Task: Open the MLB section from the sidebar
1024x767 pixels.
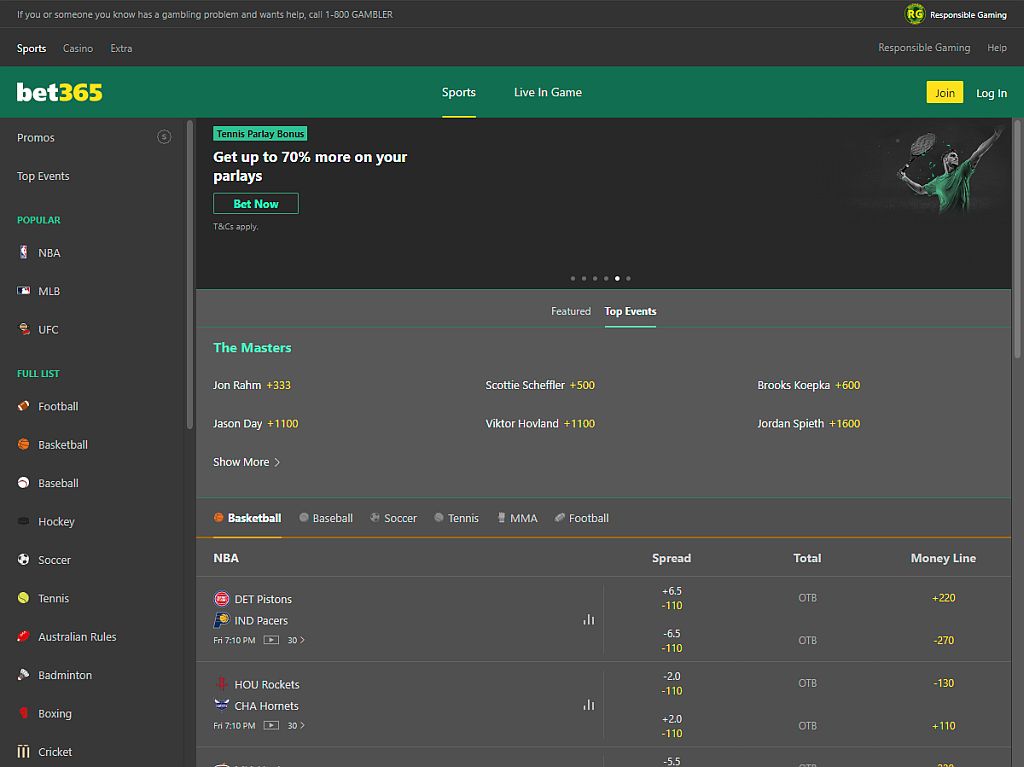Action: tap(47, 291)
